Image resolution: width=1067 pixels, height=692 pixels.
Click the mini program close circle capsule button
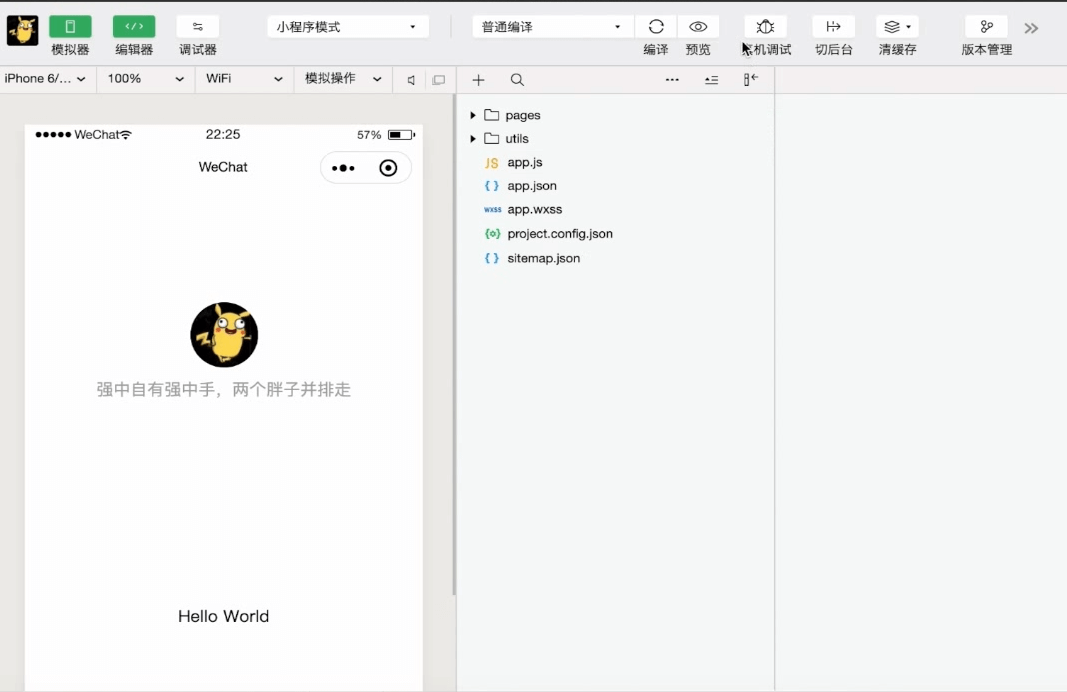tap(388, 168)
